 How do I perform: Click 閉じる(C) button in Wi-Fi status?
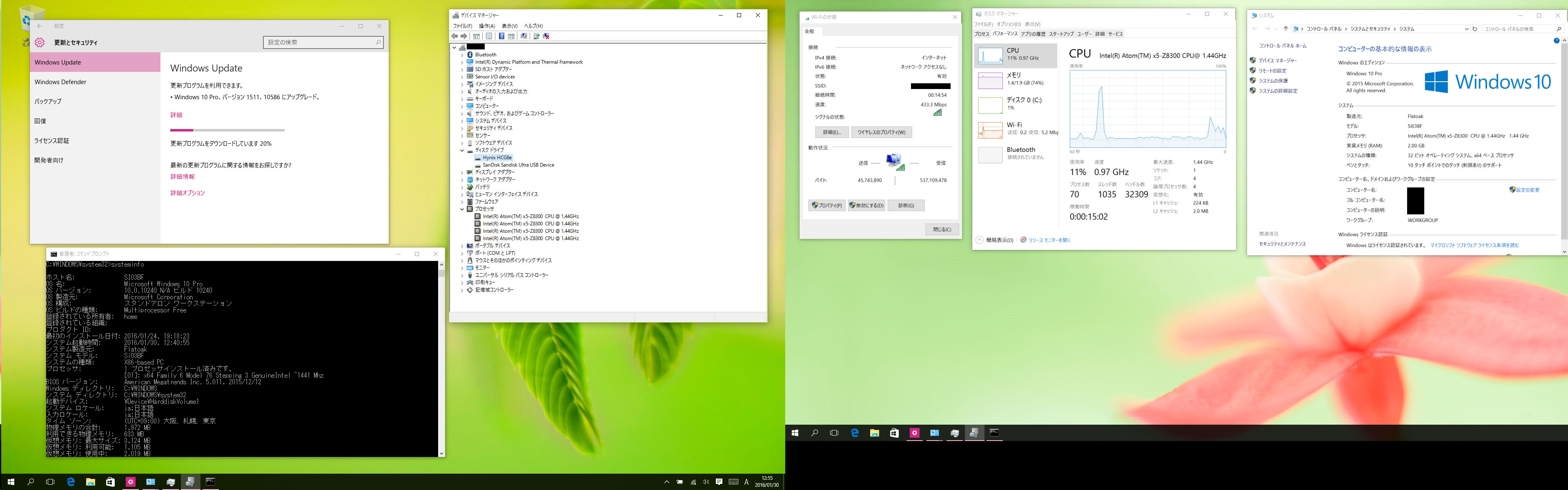coord(942,229)
